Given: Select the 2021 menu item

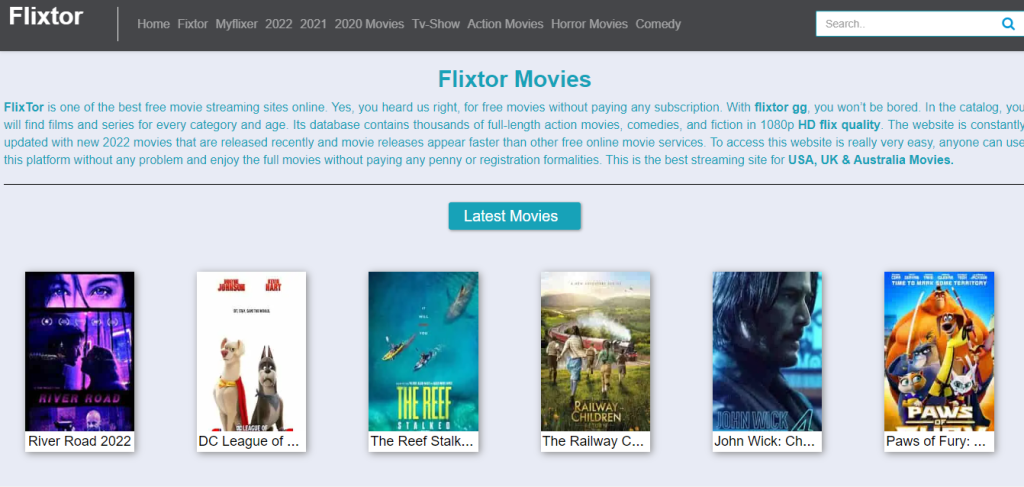Looking at the screenshot, I should (x=313, y=24).
